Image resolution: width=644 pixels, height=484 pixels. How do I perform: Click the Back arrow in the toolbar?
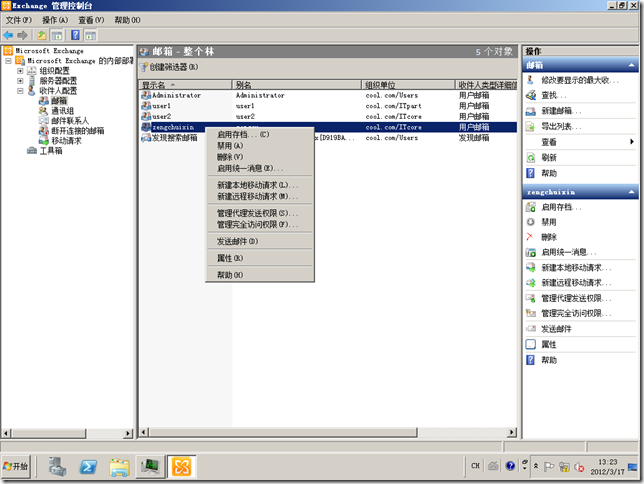(9, 35)
